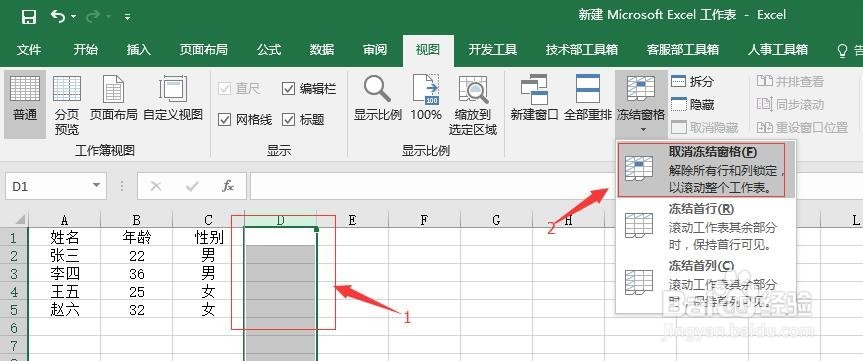Screen dimensions: 863x361
Task: Switch to the Insert (插入) tab
Action: (x=138, y=50)
